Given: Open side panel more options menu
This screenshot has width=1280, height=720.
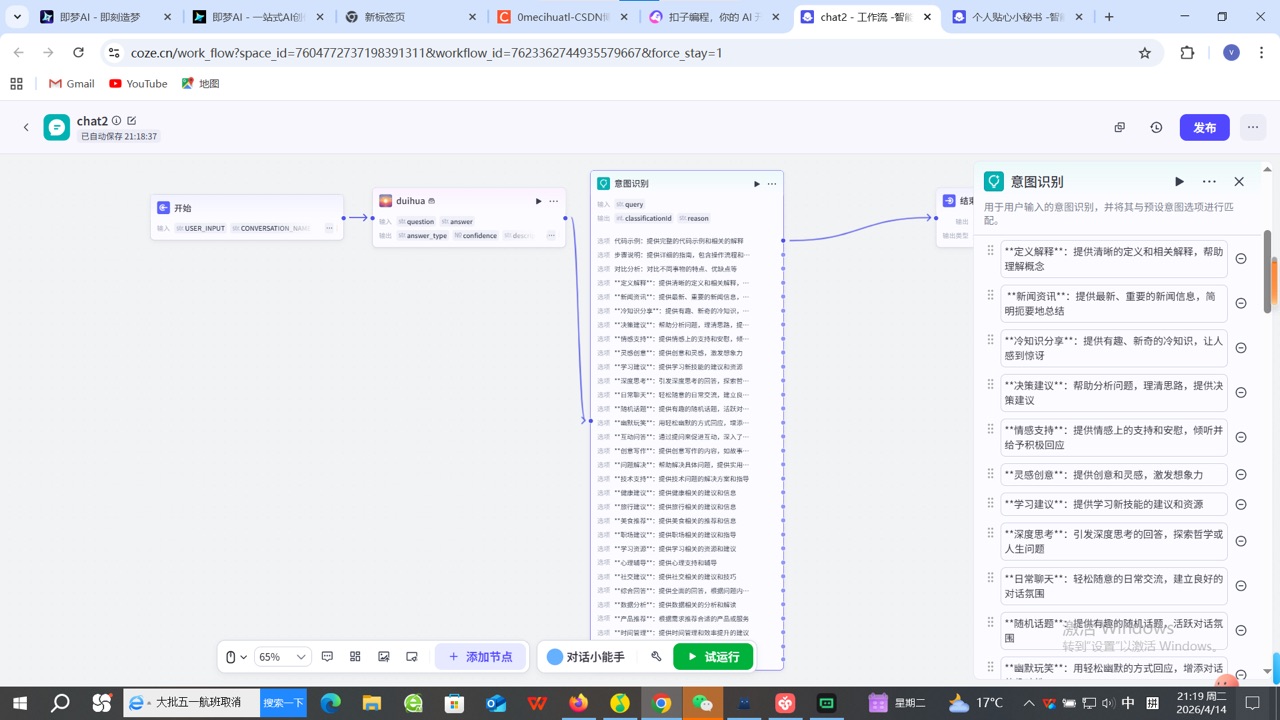Looking at the screenshot, I should (1209, 182).
